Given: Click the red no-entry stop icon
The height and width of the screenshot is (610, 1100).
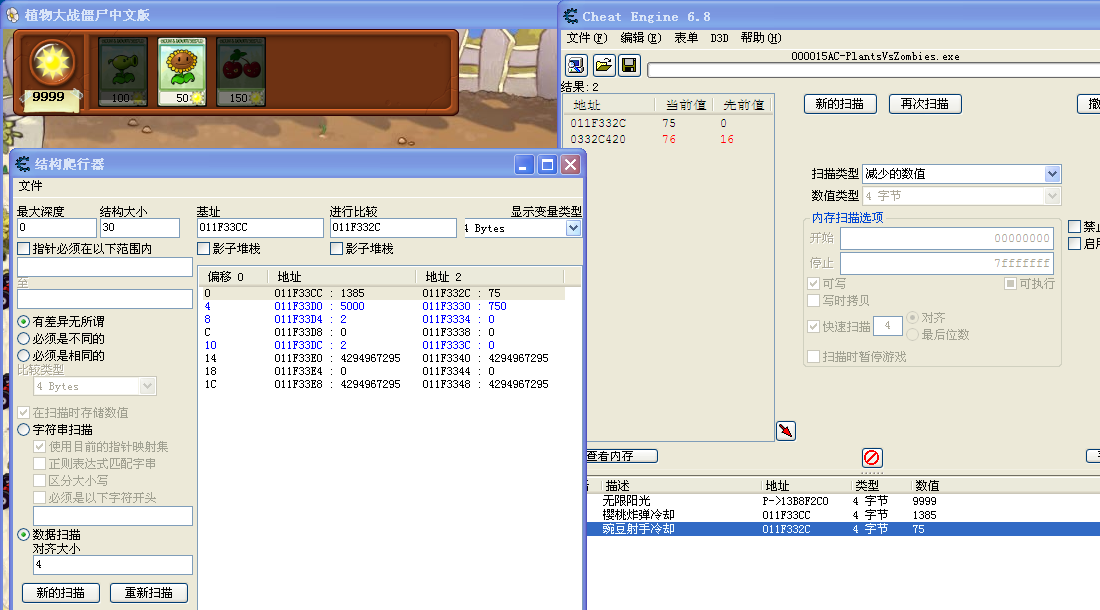Looking at the screenshot, I should tap(872, 458).
